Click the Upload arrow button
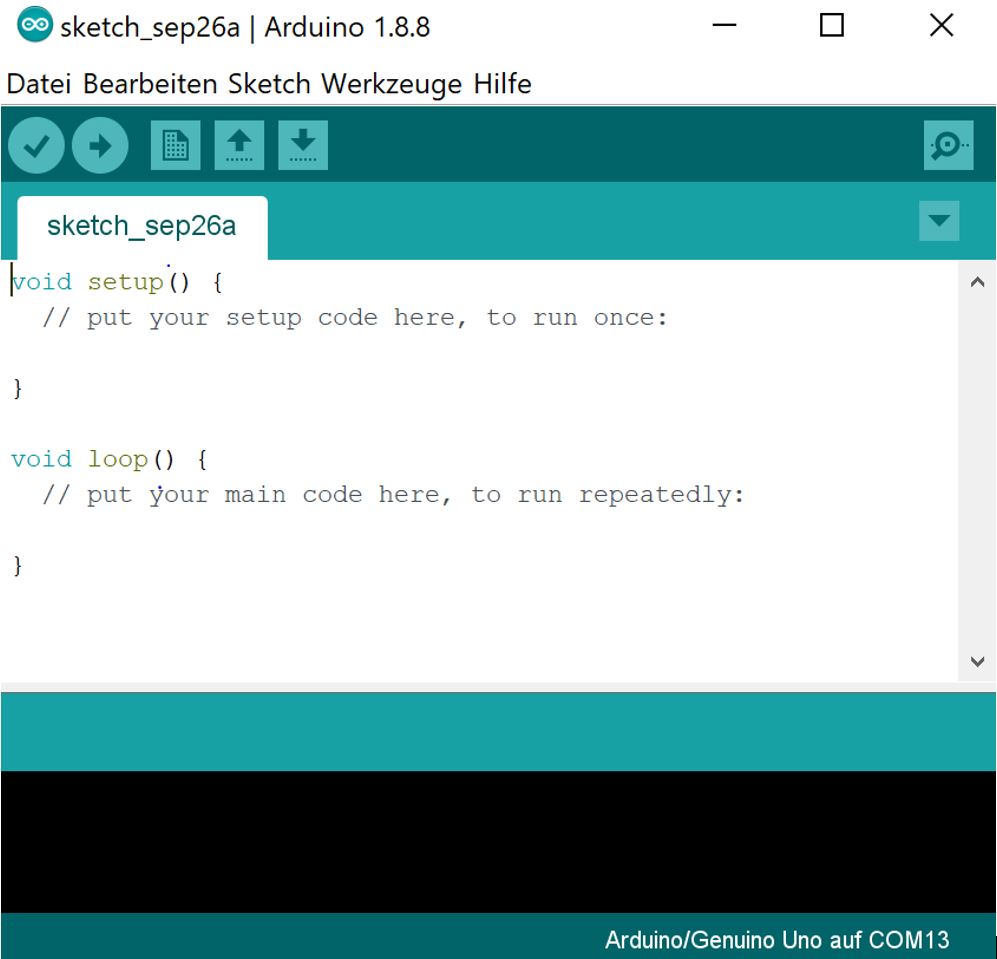Viewport: 997px width, 959px height. 100,146
